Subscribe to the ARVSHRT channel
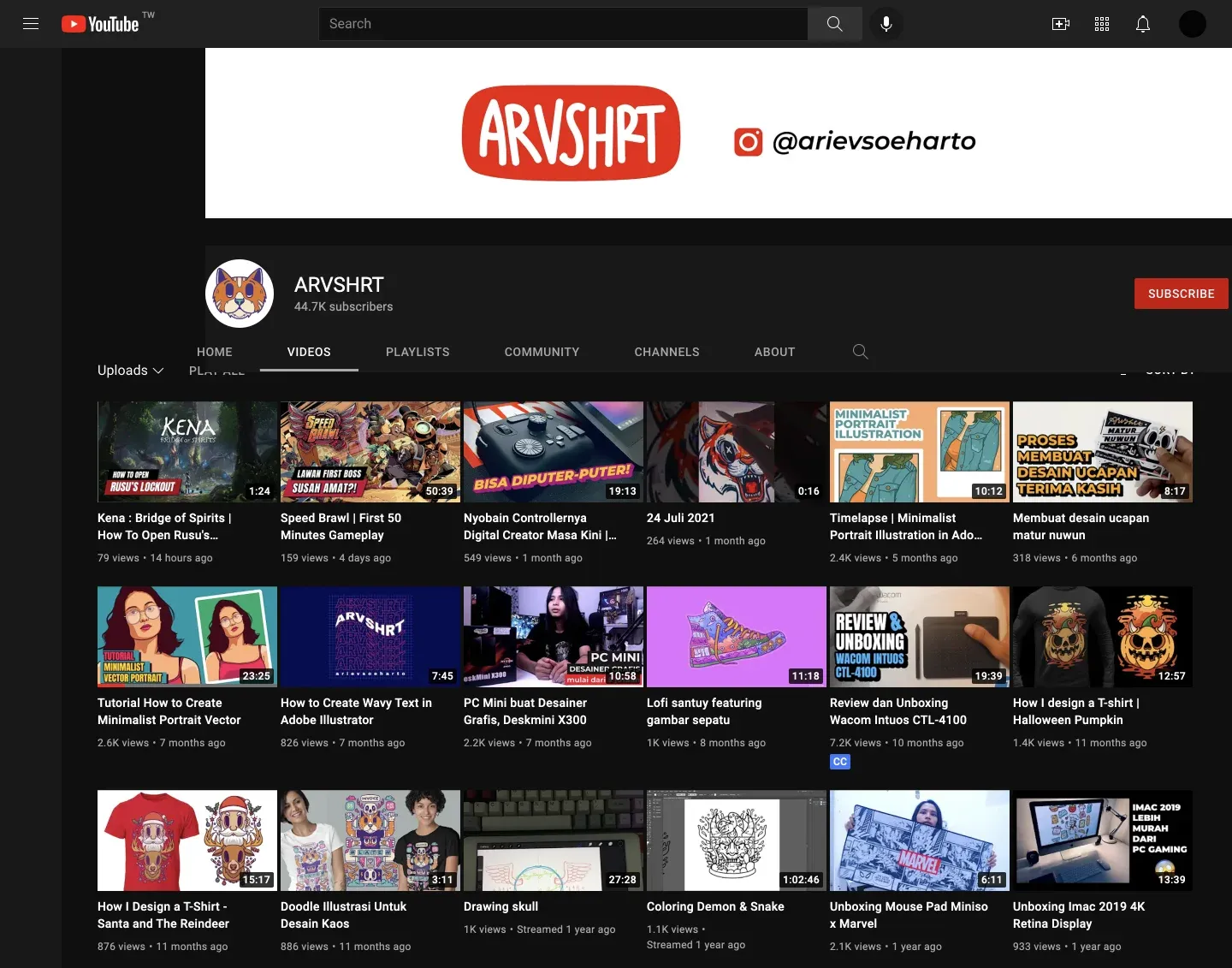 point(1182,294)
